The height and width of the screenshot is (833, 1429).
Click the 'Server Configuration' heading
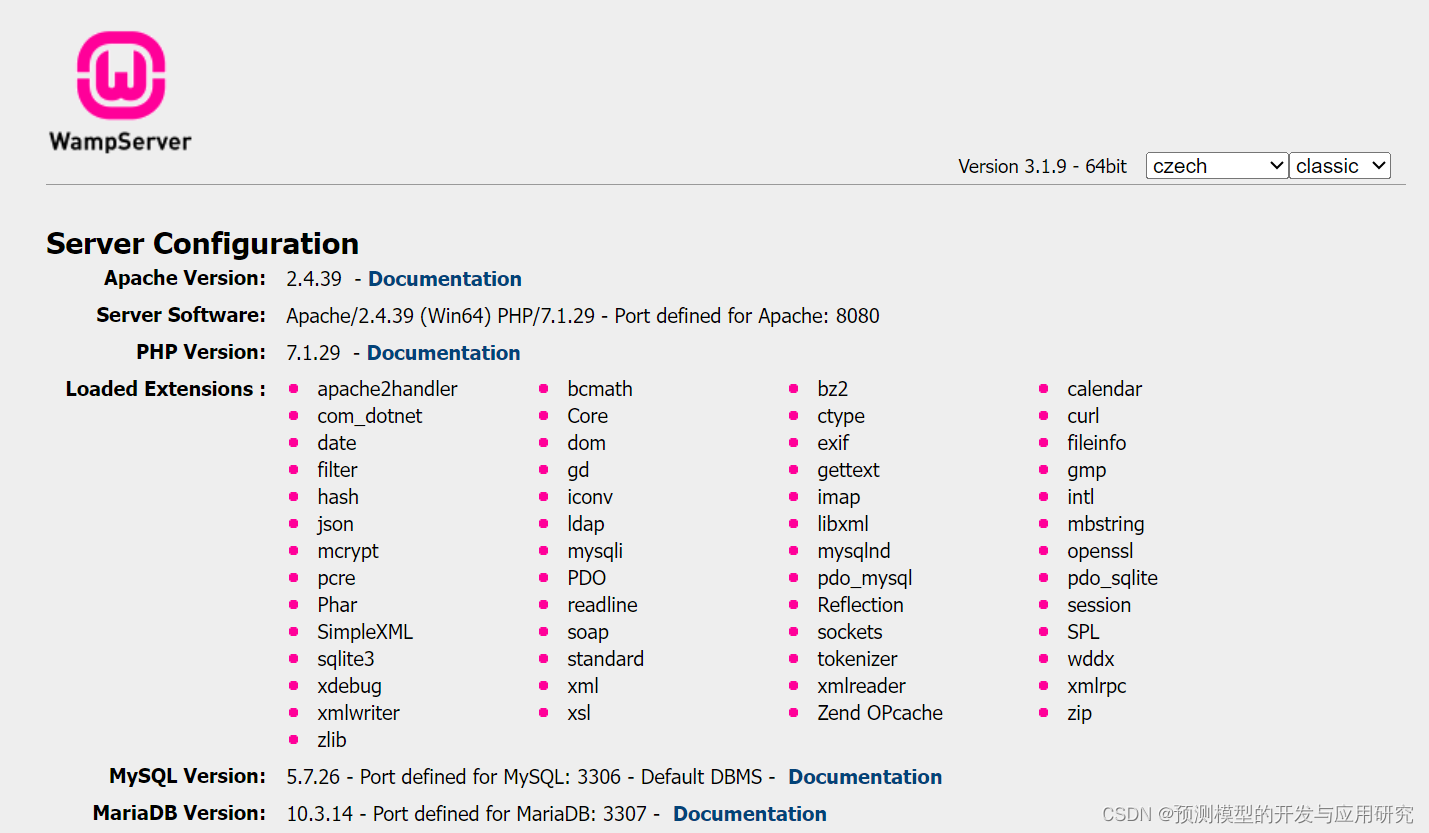click(202, 244)
